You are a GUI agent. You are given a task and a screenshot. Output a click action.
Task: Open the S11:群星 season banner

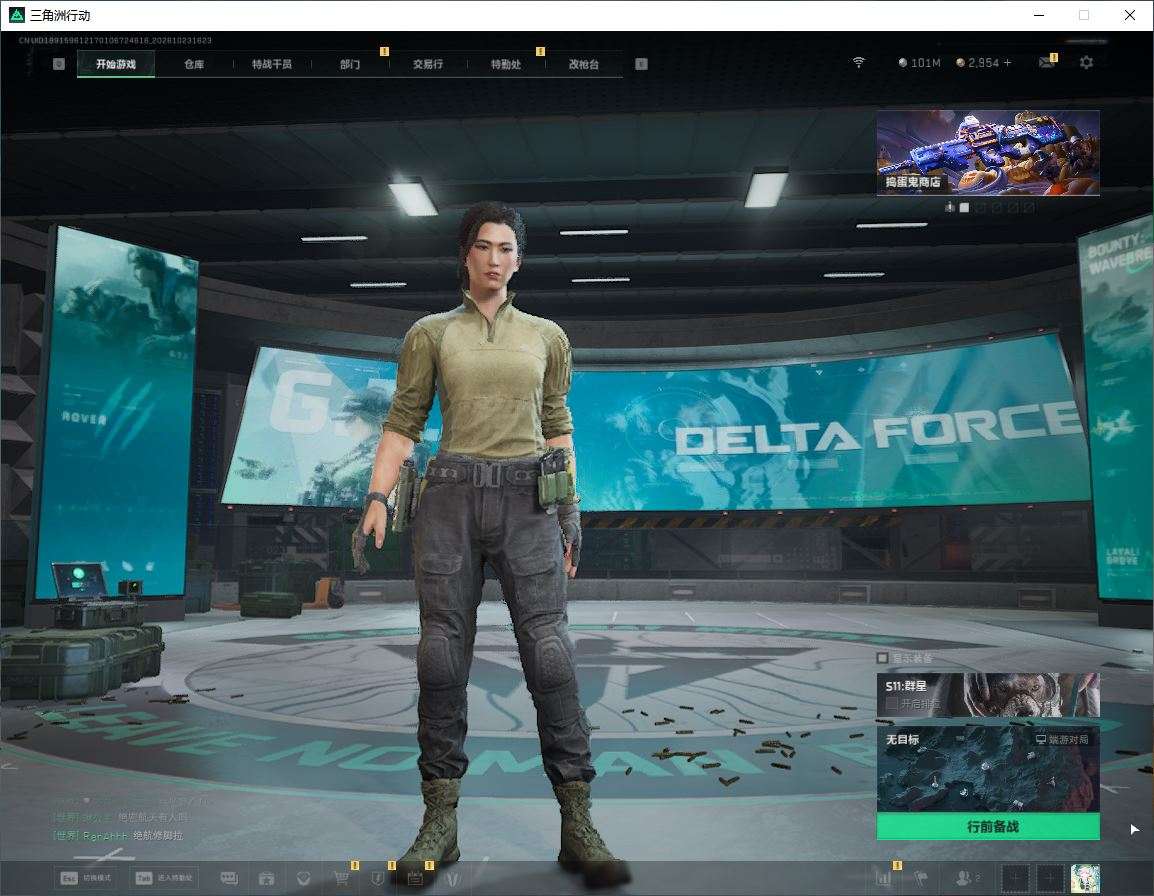[x=988, y=695]
